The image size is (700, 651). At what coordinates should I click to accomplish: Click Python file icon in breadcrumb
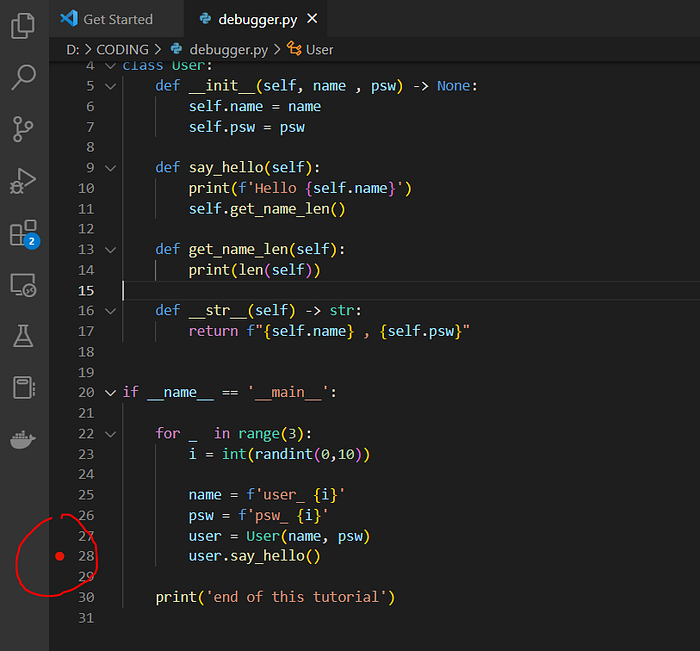tap(177, 49)
